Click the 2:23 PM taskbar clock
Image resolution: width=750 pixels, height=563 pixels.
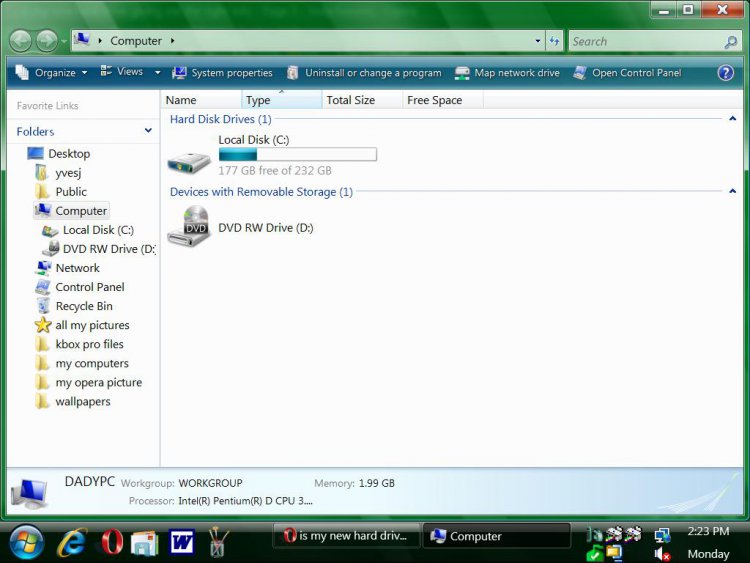click(708, 531)
